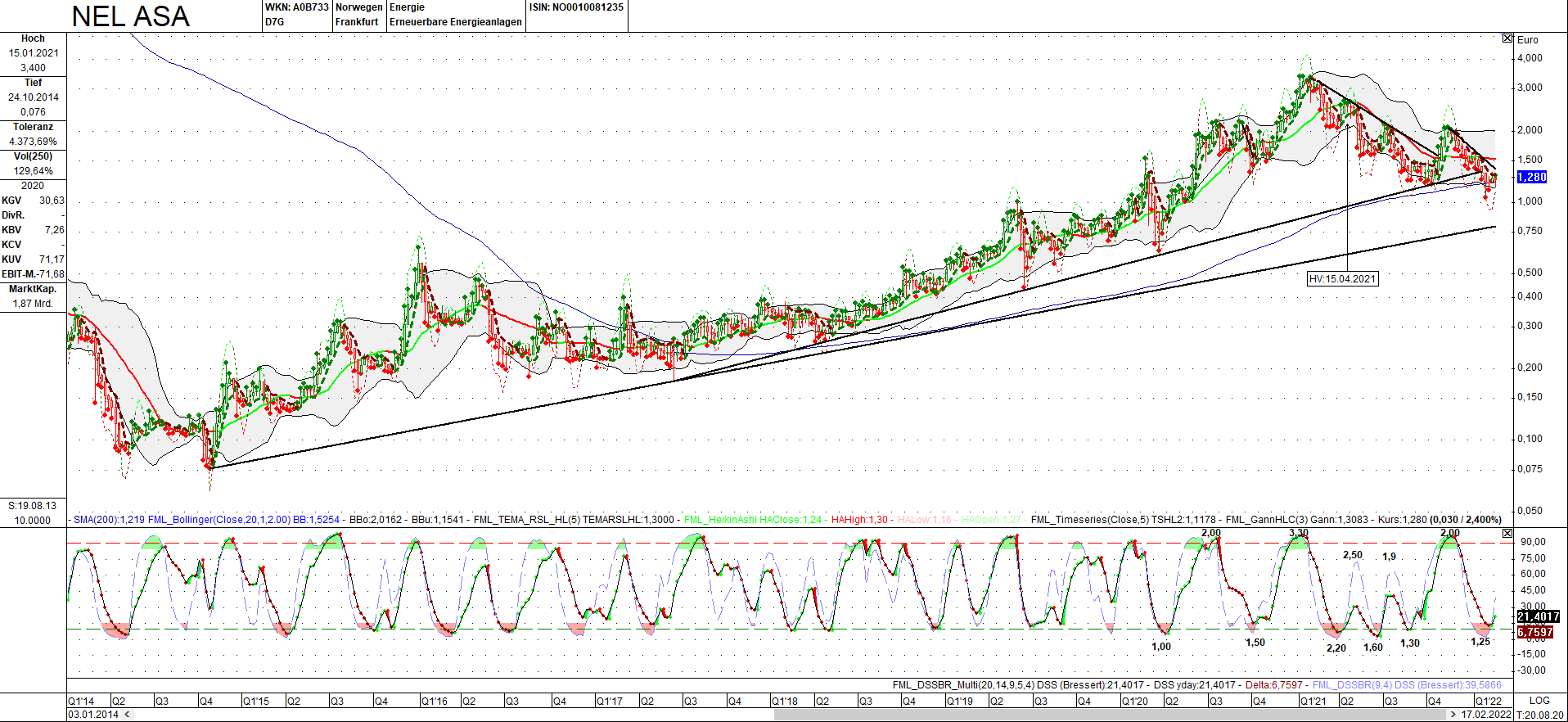Click the Erneuerbare Energieanlagen industry label
Image resolution: width=1568 pixels, height=722 pixels.
click(x=456, y=22)
